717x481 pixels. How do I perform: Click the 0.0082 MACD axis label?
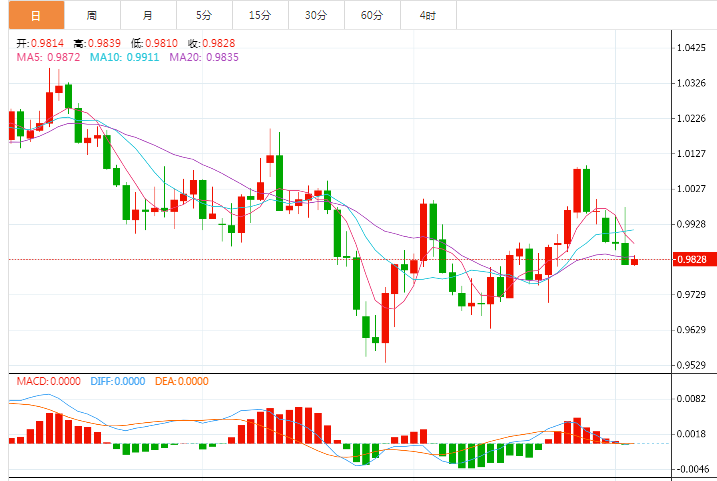[691, 399]
